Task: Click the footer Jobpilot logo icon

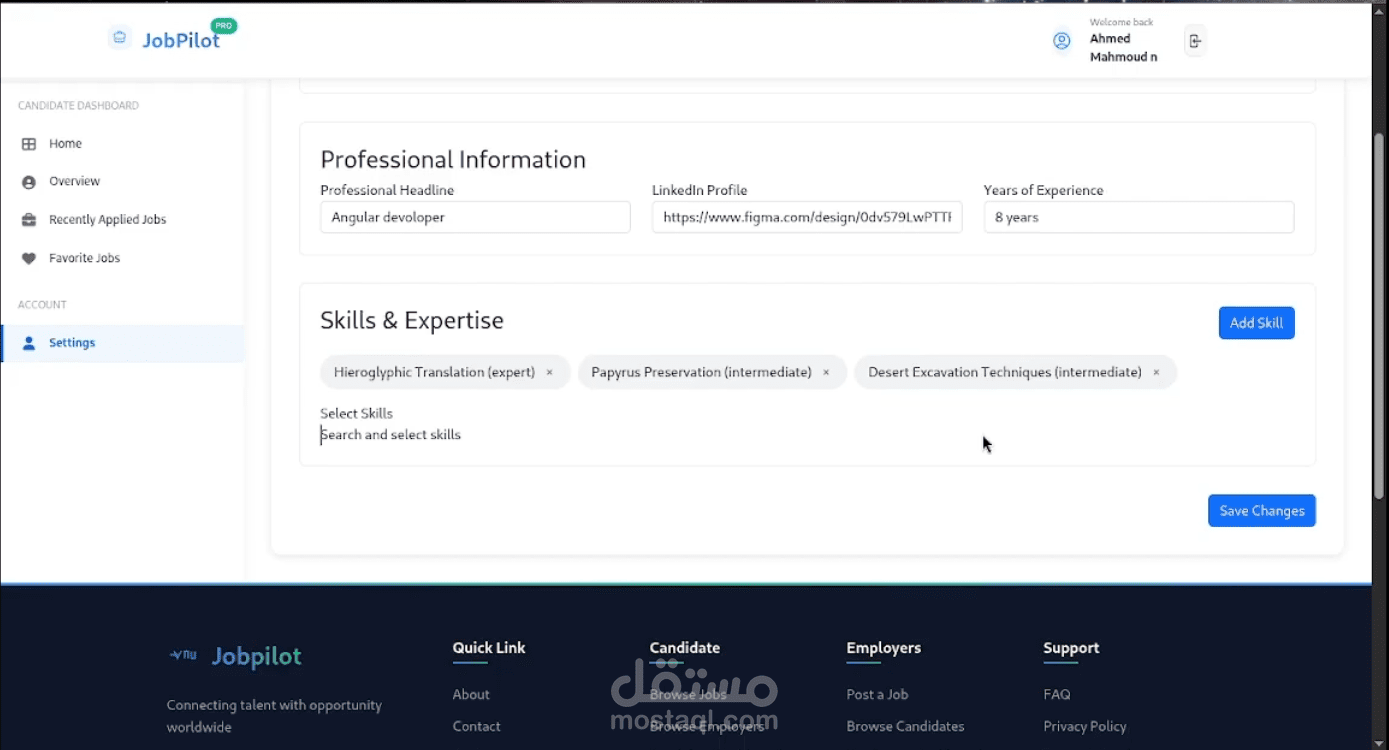Action: (x=183, y=656)
